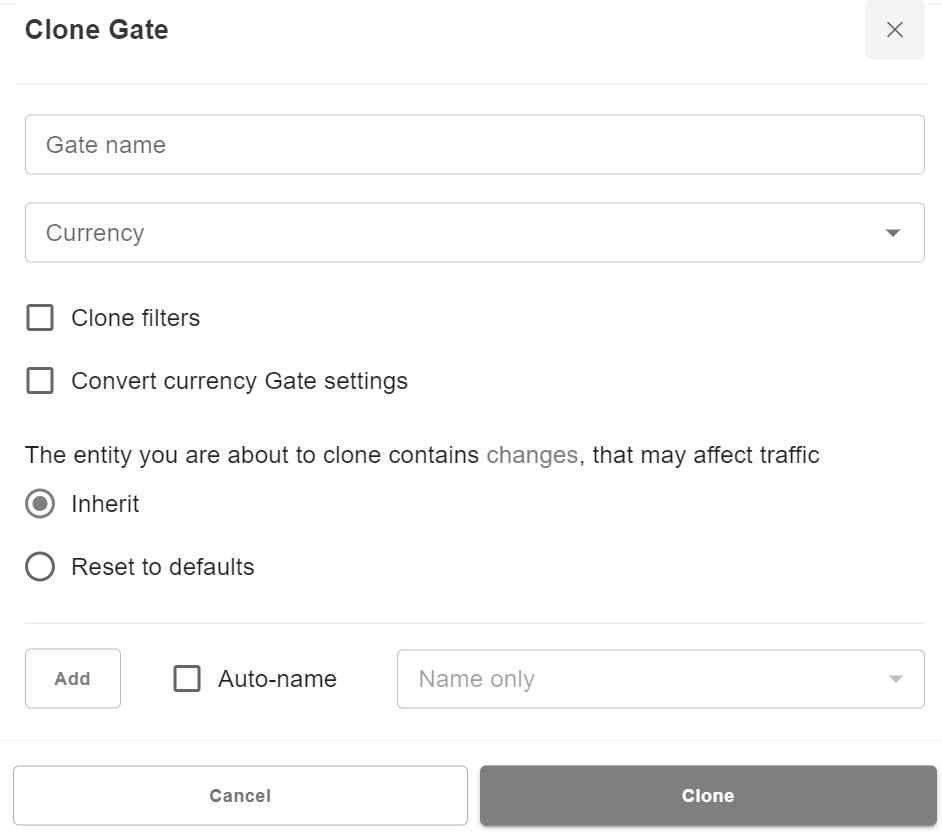Click the 'Auto-name' label text
This screenshot has width=942, height=839.
click(x=277, y=679)
